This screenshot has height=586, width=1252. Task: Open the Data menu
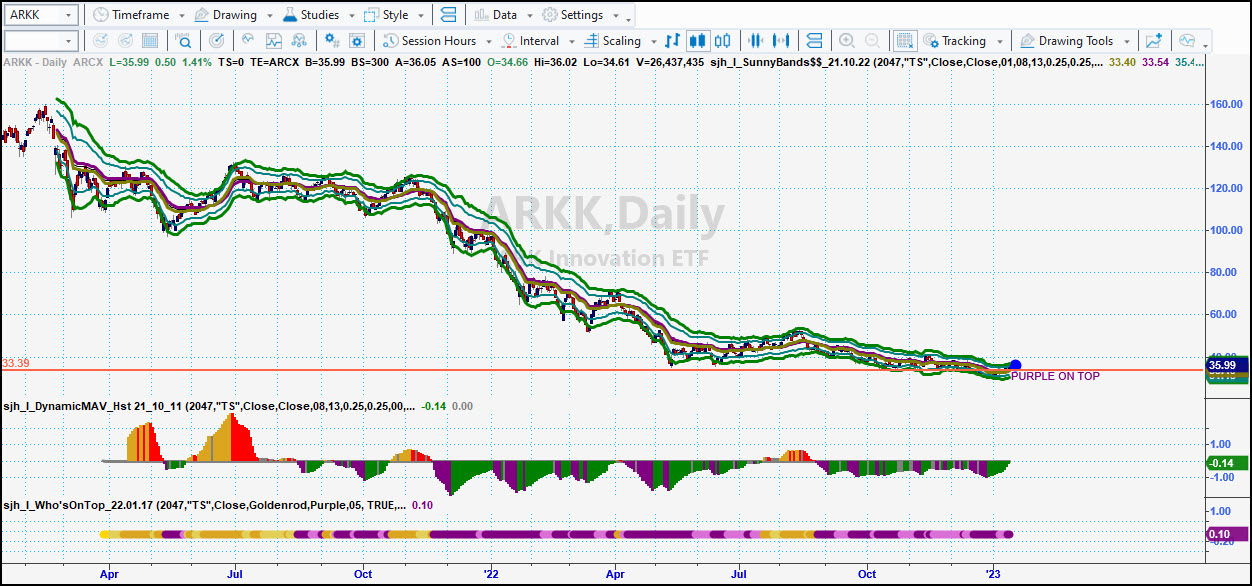point(496,15)
